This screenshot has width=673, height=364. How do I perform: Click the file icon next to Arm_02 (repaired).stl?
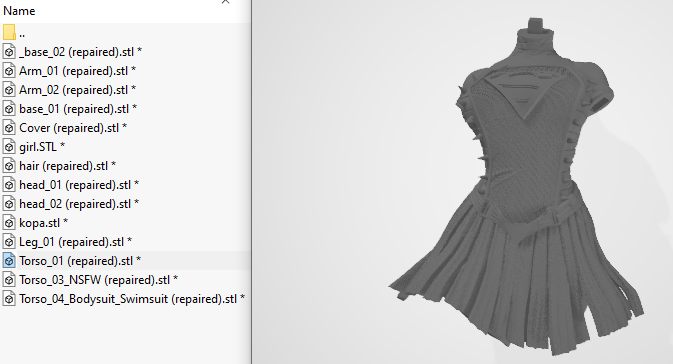[x=9, y=90]
